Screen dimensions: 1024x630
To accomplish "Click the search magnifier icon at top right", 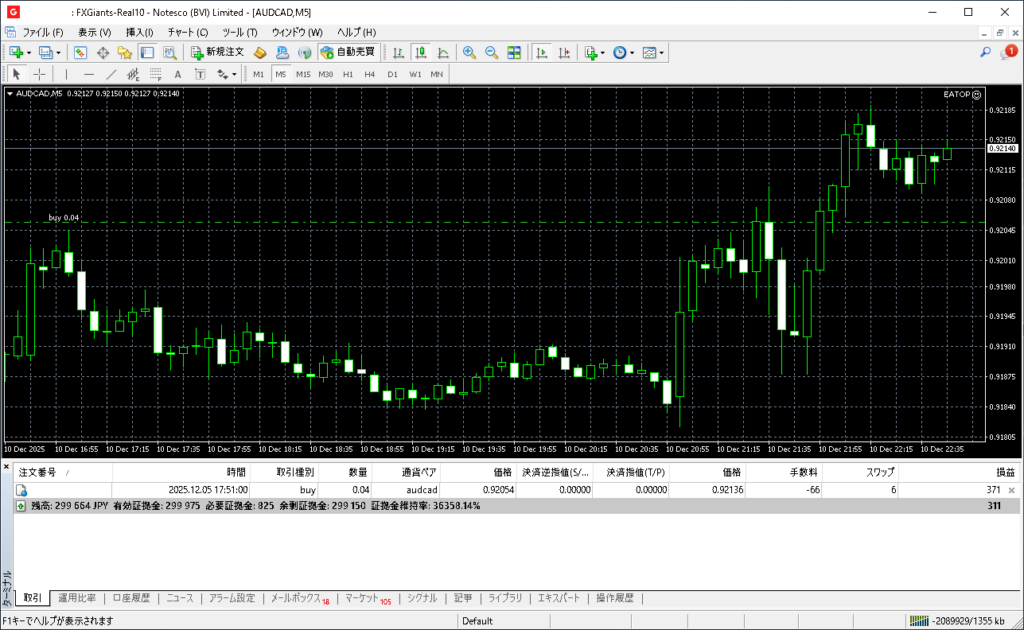I will [986, 52].
